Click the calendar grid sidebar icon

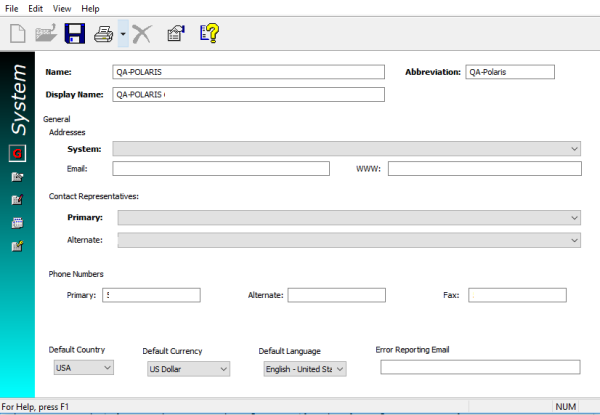coord(17,223)
